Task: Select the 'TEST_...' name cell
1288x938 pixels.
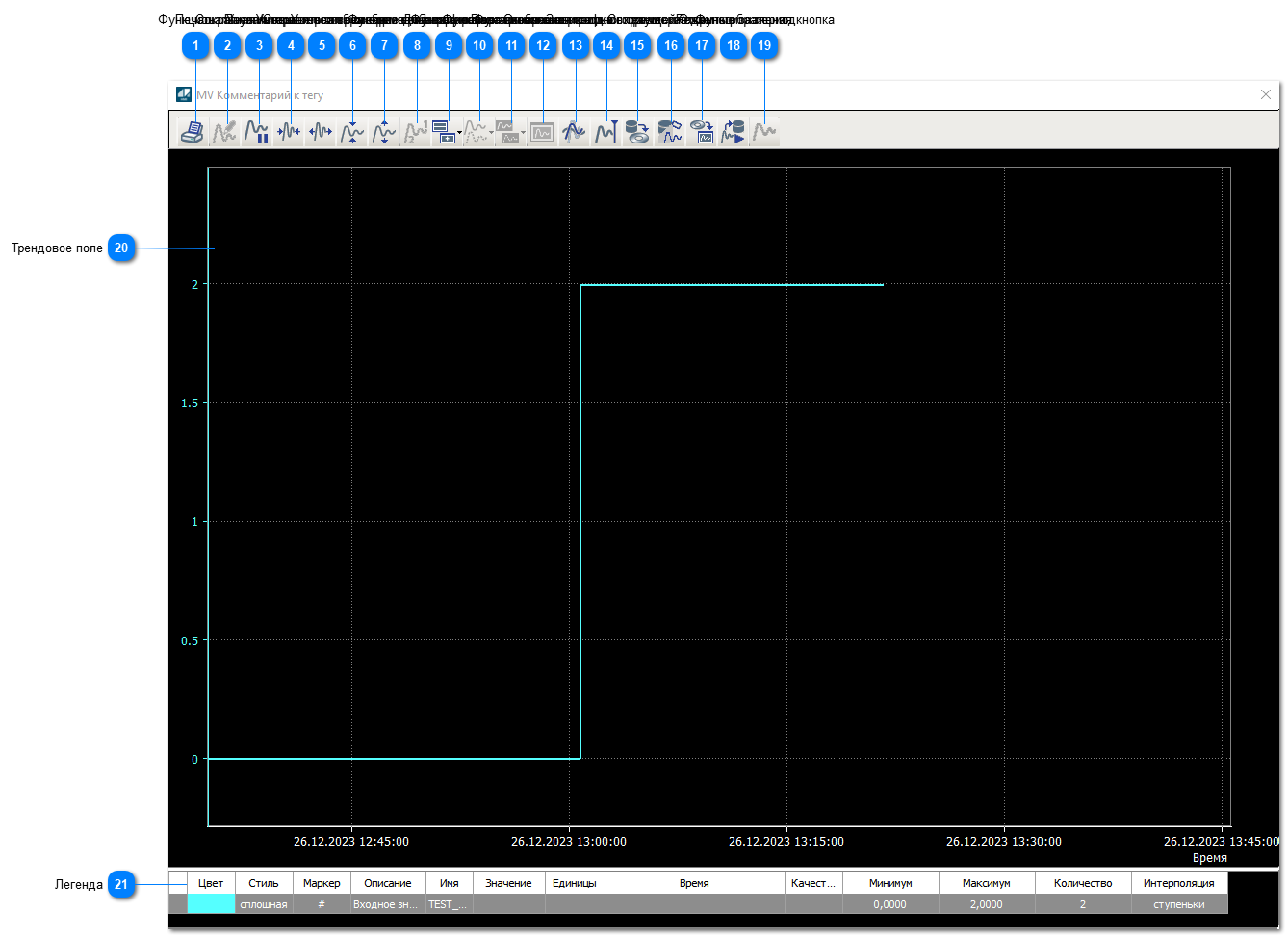Action: tap(450, 904)
